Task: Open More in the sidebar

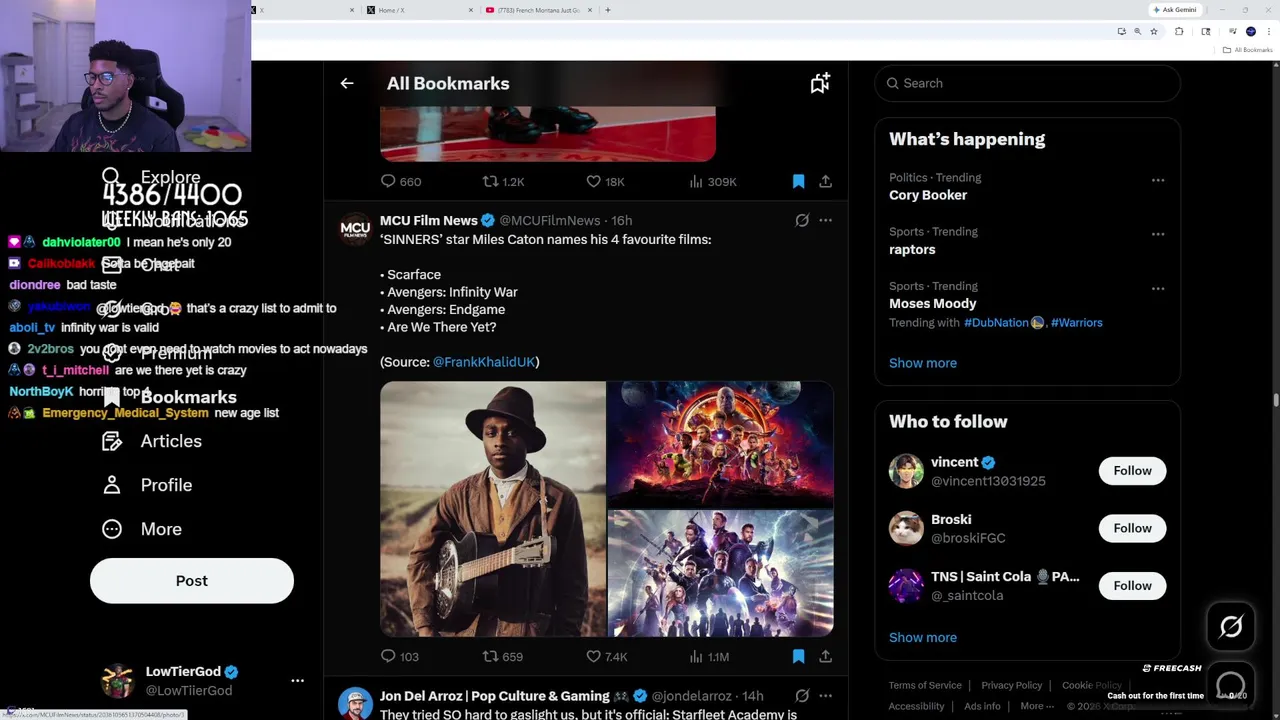Action: (142, 529)
